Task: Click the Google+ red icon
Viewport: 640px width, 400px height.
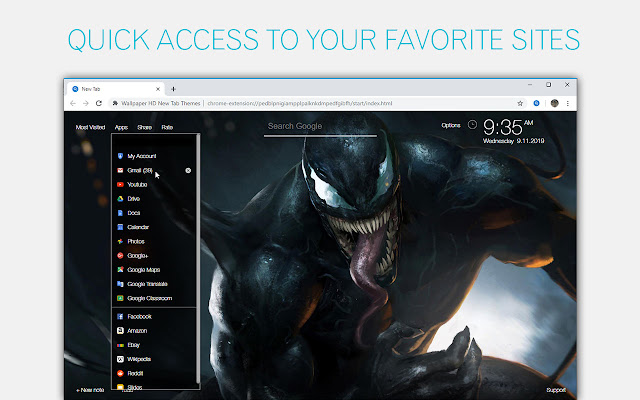Action: click(120, 256)
